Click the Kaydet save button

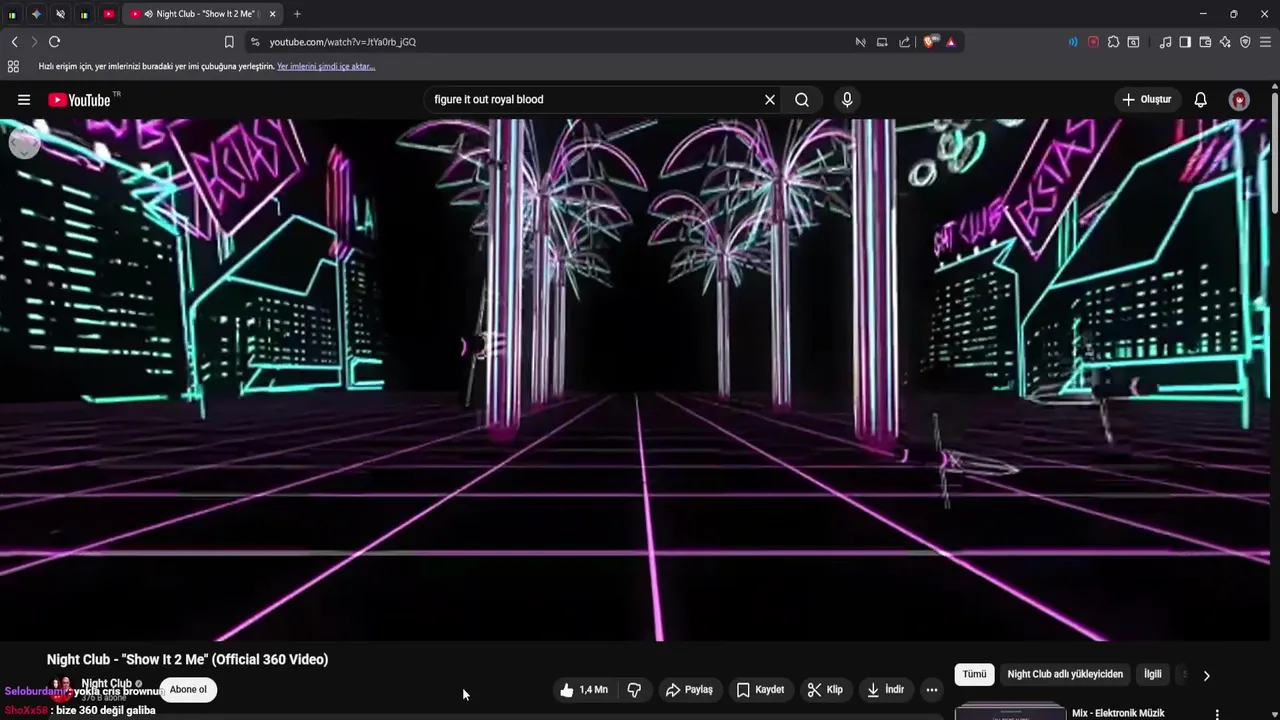761,690
